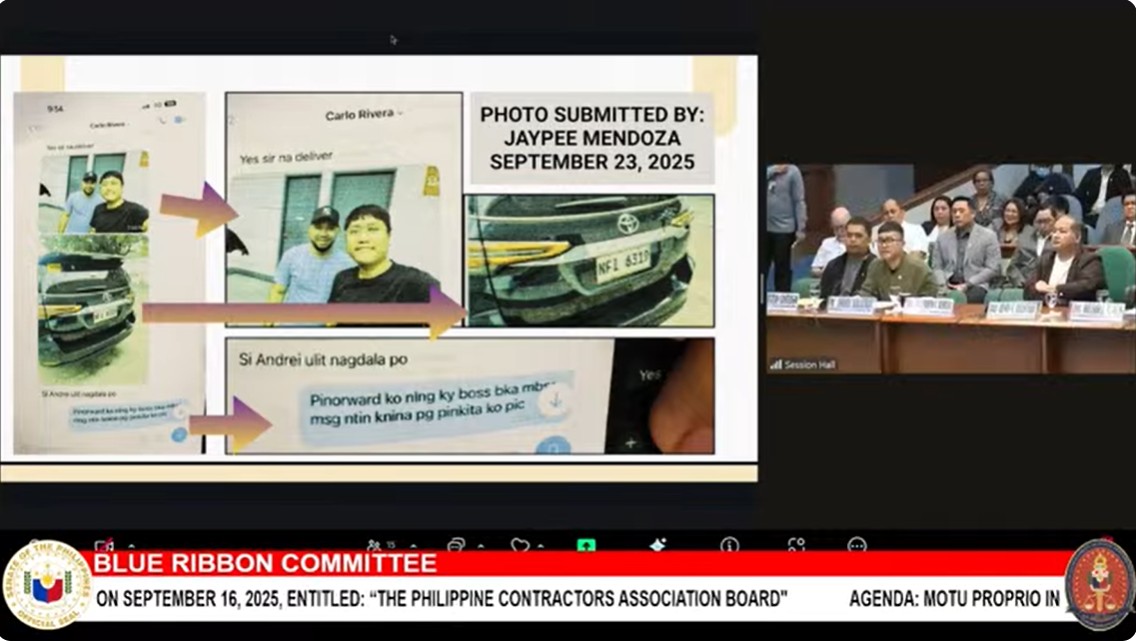Open the AI companion sparkle icon
The image size is (1136, 641).
point(657,545)
